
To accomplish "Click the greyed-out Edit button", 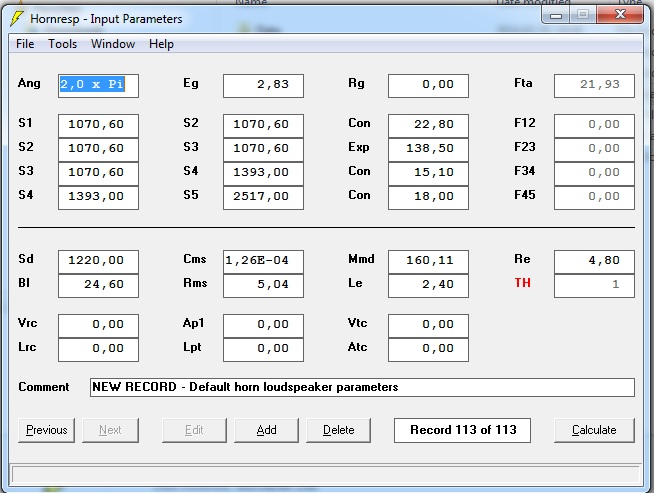I will (194, 430).
